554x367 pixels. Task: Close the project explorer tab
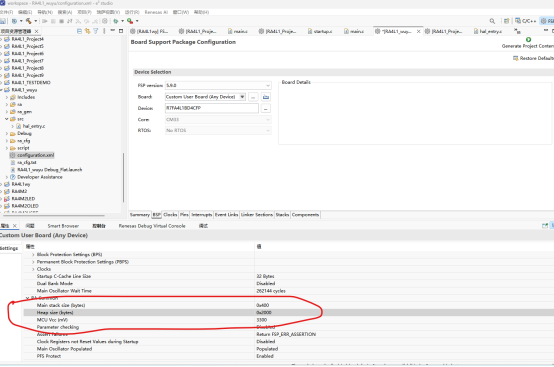click(36, 31)
